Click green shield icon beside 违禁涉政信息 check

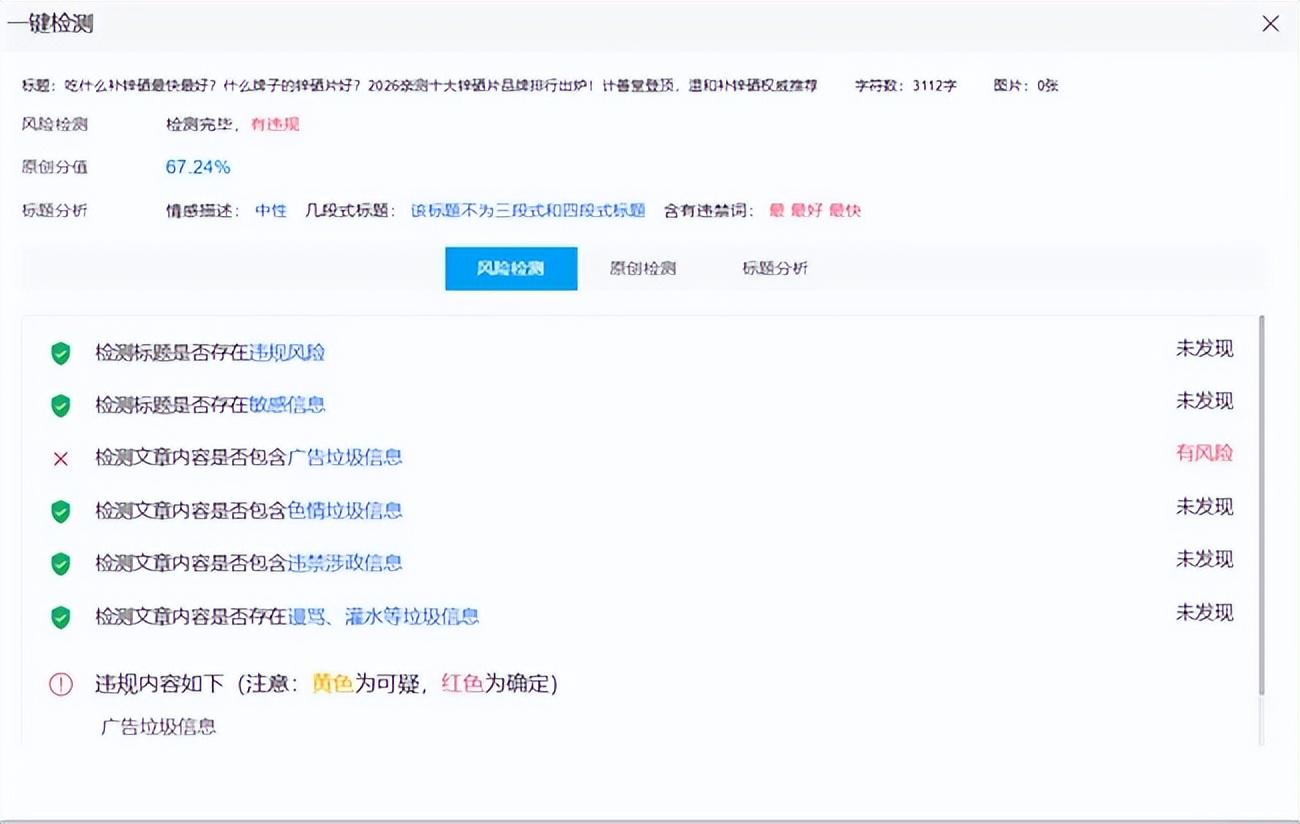[61, 563]
